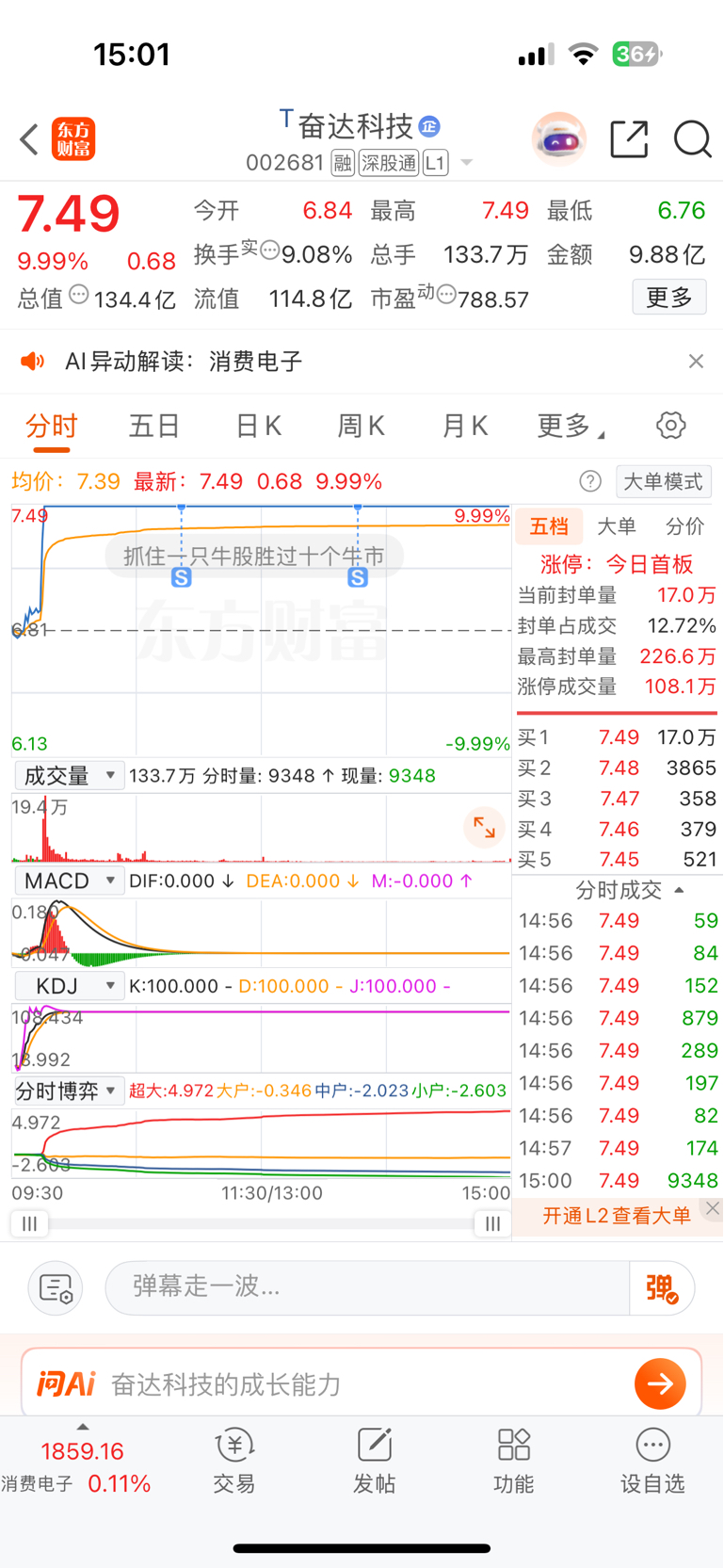
Task: Toggle 大单模式 switch
Action: [x=664, y=482]
